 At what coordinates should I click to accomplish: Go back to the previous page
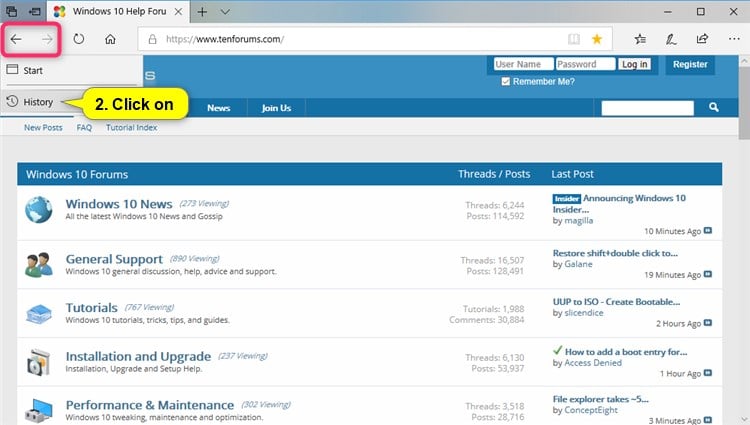tap(16, 39)
